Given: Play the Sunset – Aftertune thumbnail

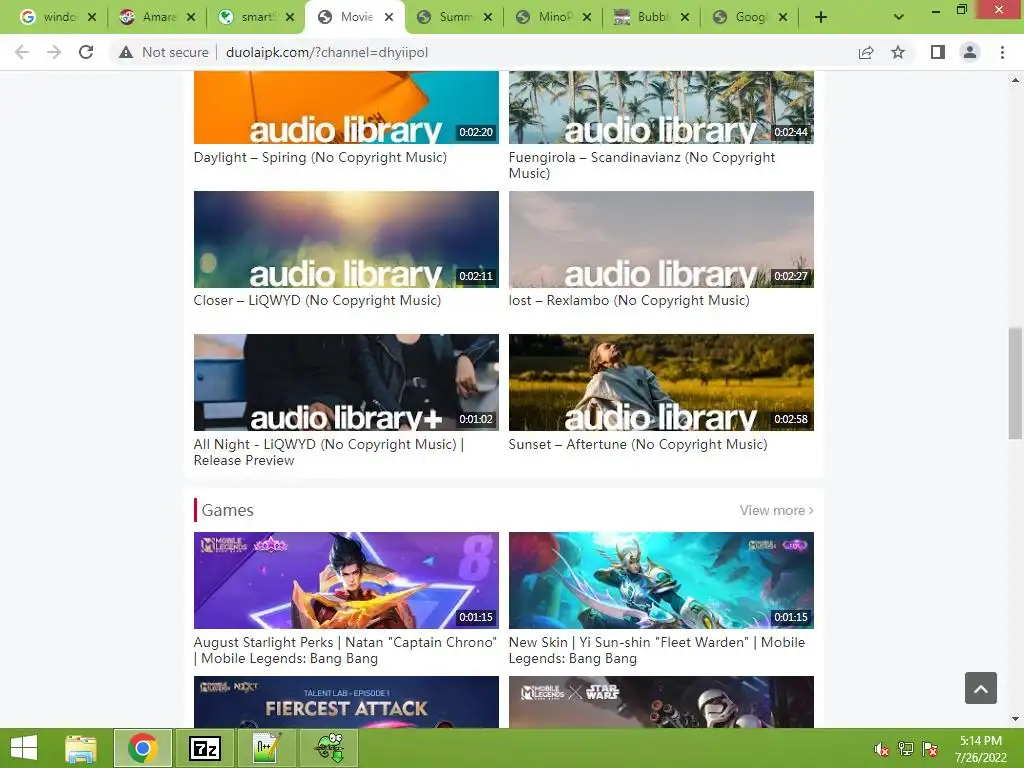Looking at the screenshot, I should point(661,382).
